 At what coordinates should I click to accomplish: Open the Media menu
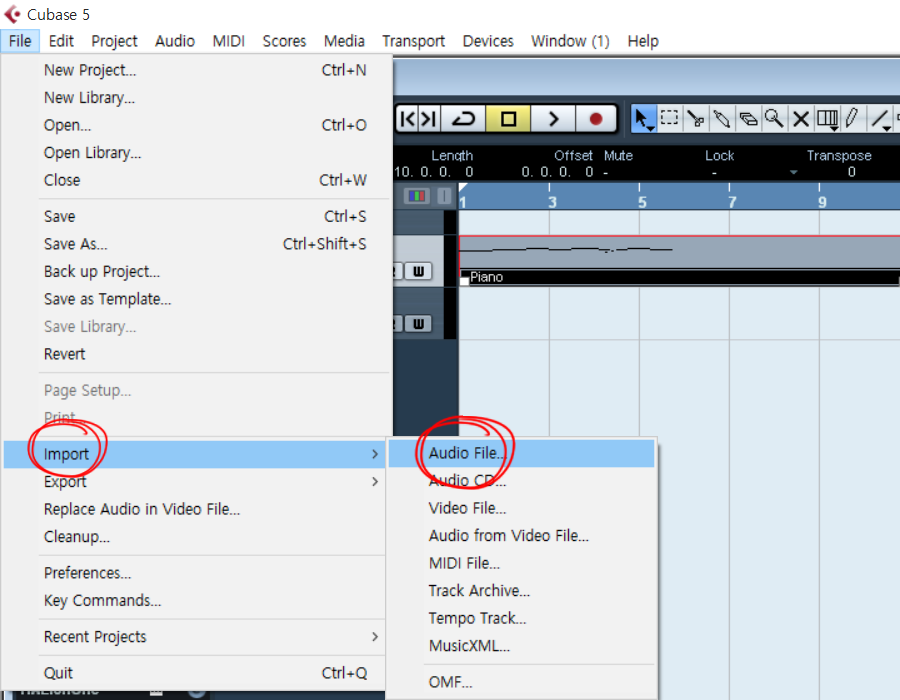pos(344,41)
